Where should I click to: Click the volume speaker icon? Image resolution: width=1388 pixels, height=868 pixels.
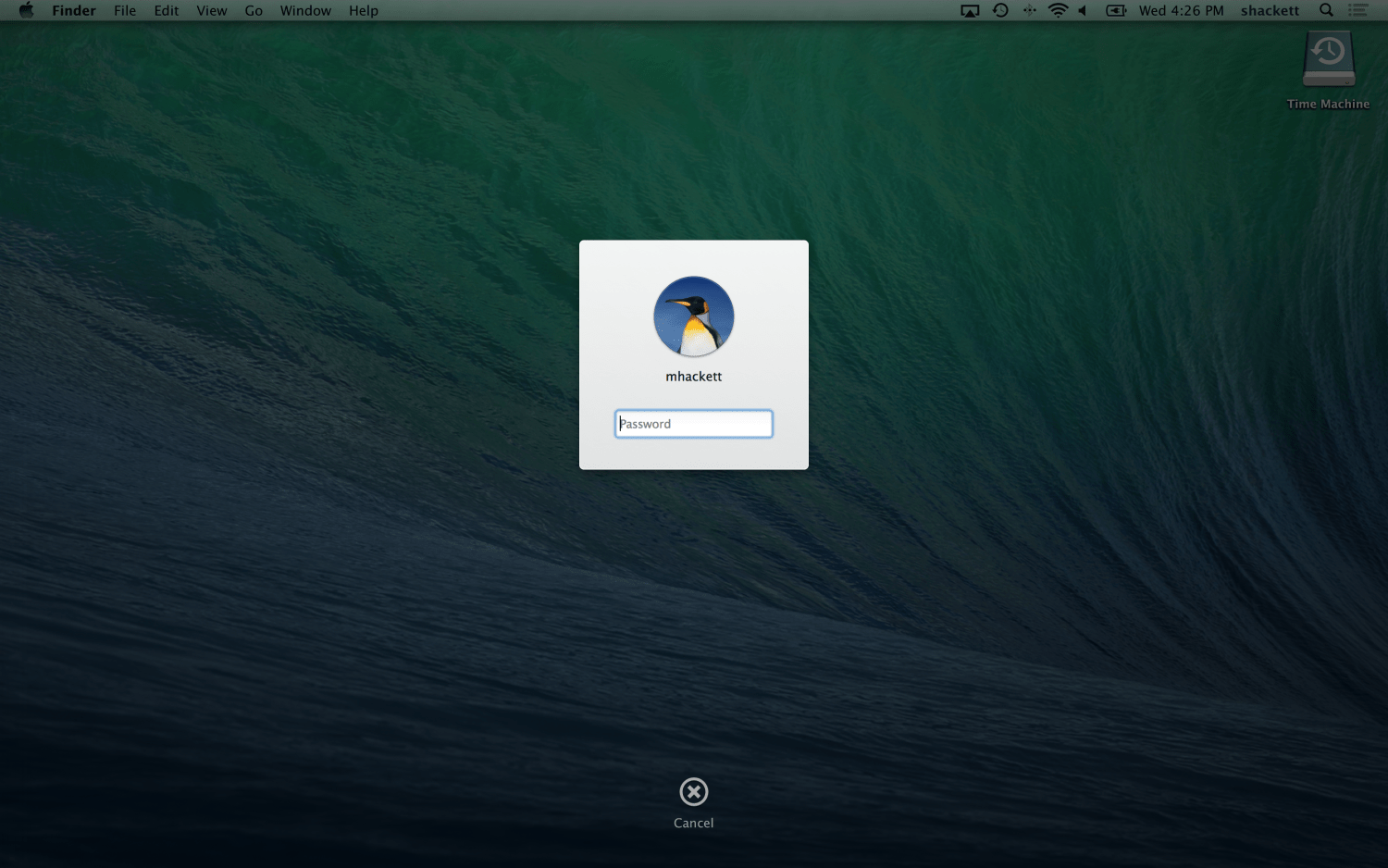click(x=1083, y=11)
